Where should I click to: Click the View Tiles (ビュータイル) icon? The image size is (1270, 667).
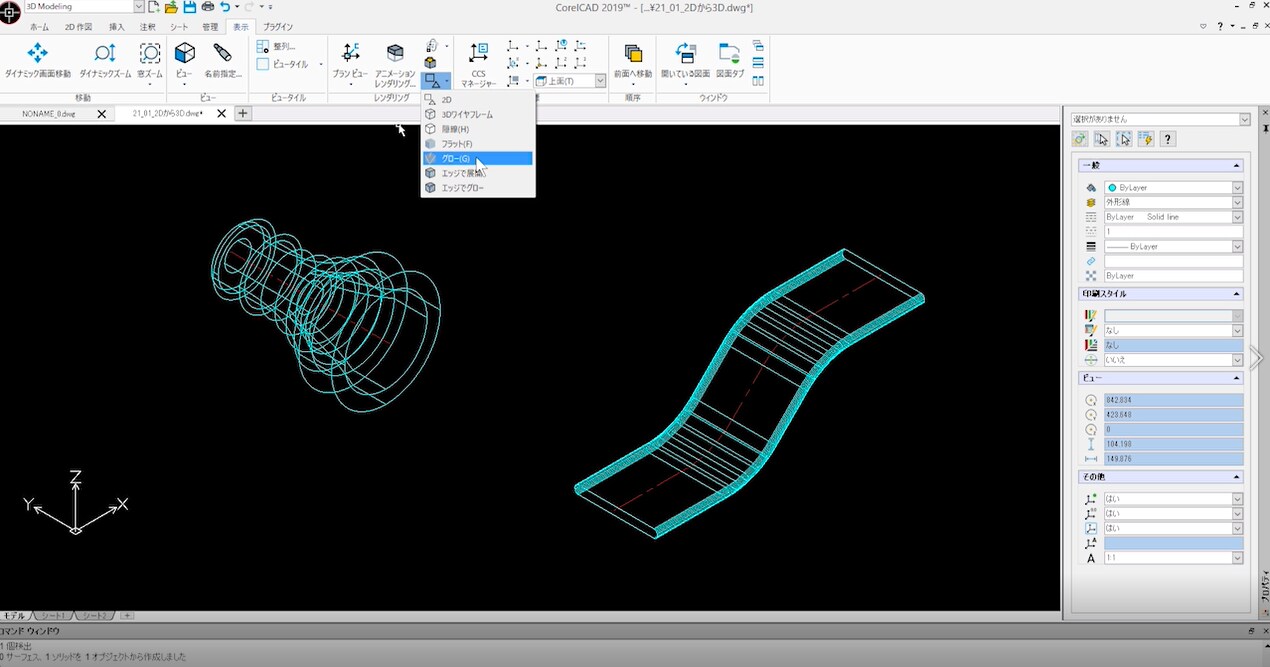click(263, 64)
